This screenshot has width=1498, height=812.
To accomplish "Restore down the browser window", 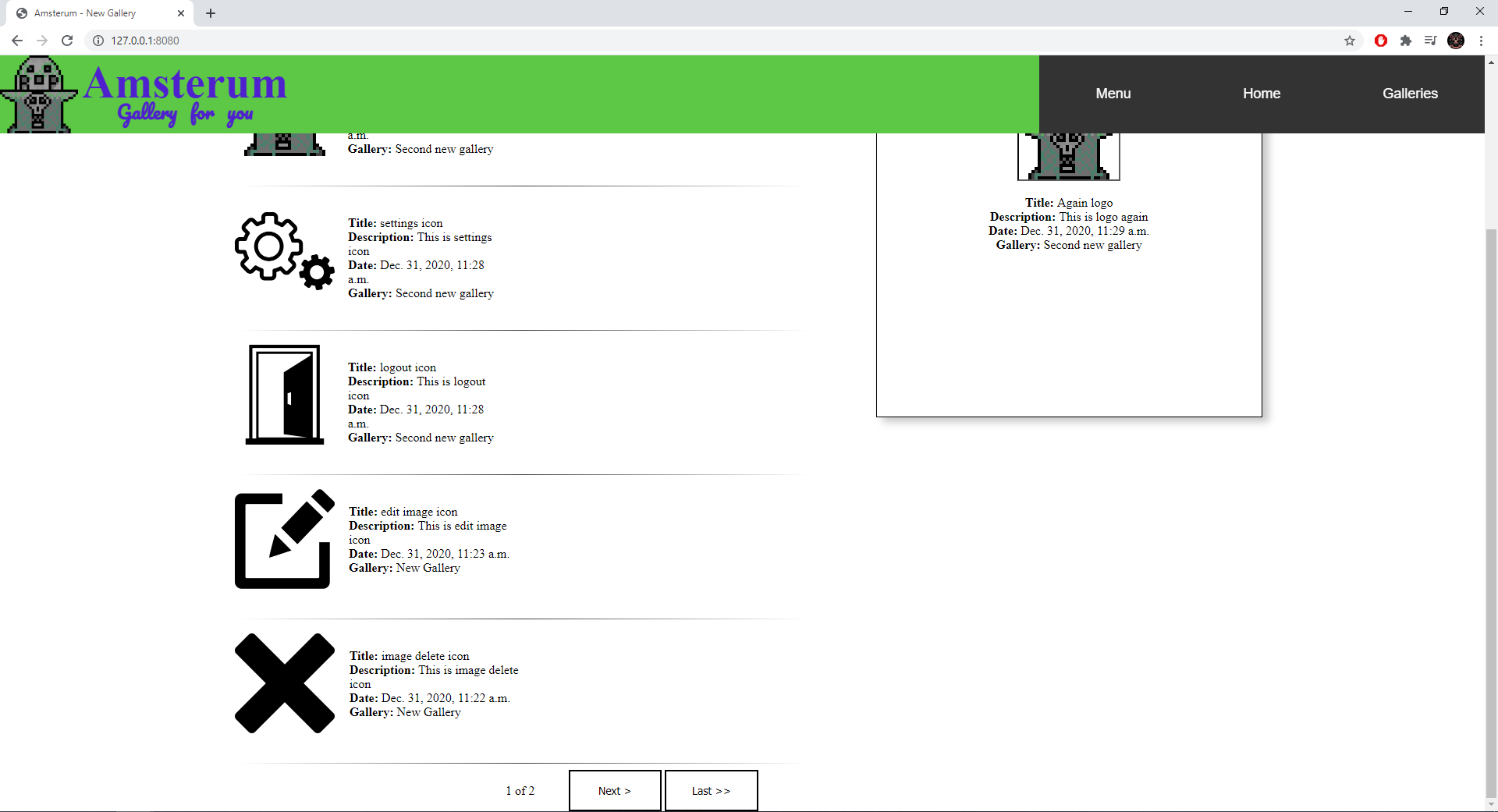I will tap(1444, 11).
